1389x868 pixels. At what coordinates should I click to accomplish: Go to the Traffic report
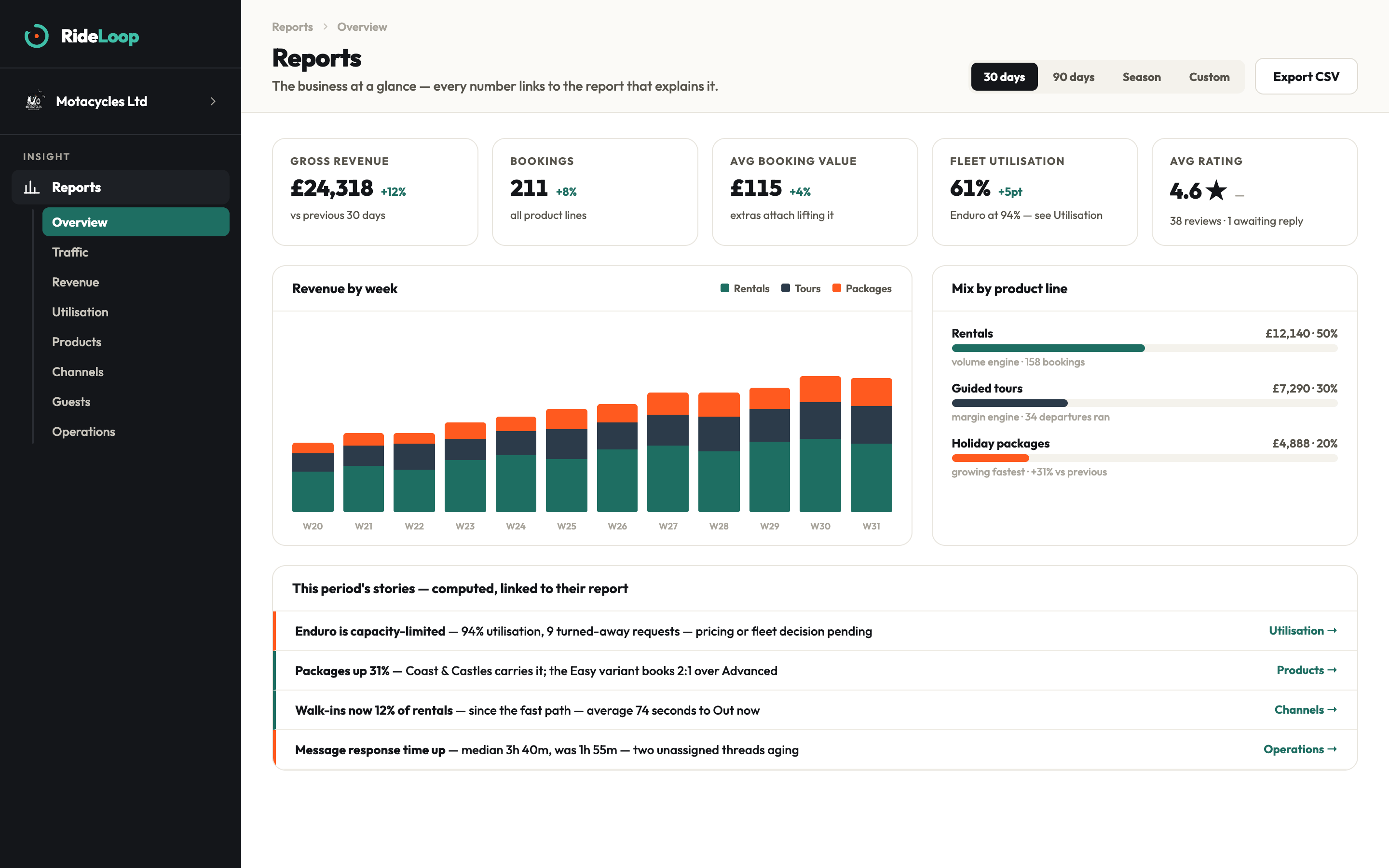click(136, 252)
